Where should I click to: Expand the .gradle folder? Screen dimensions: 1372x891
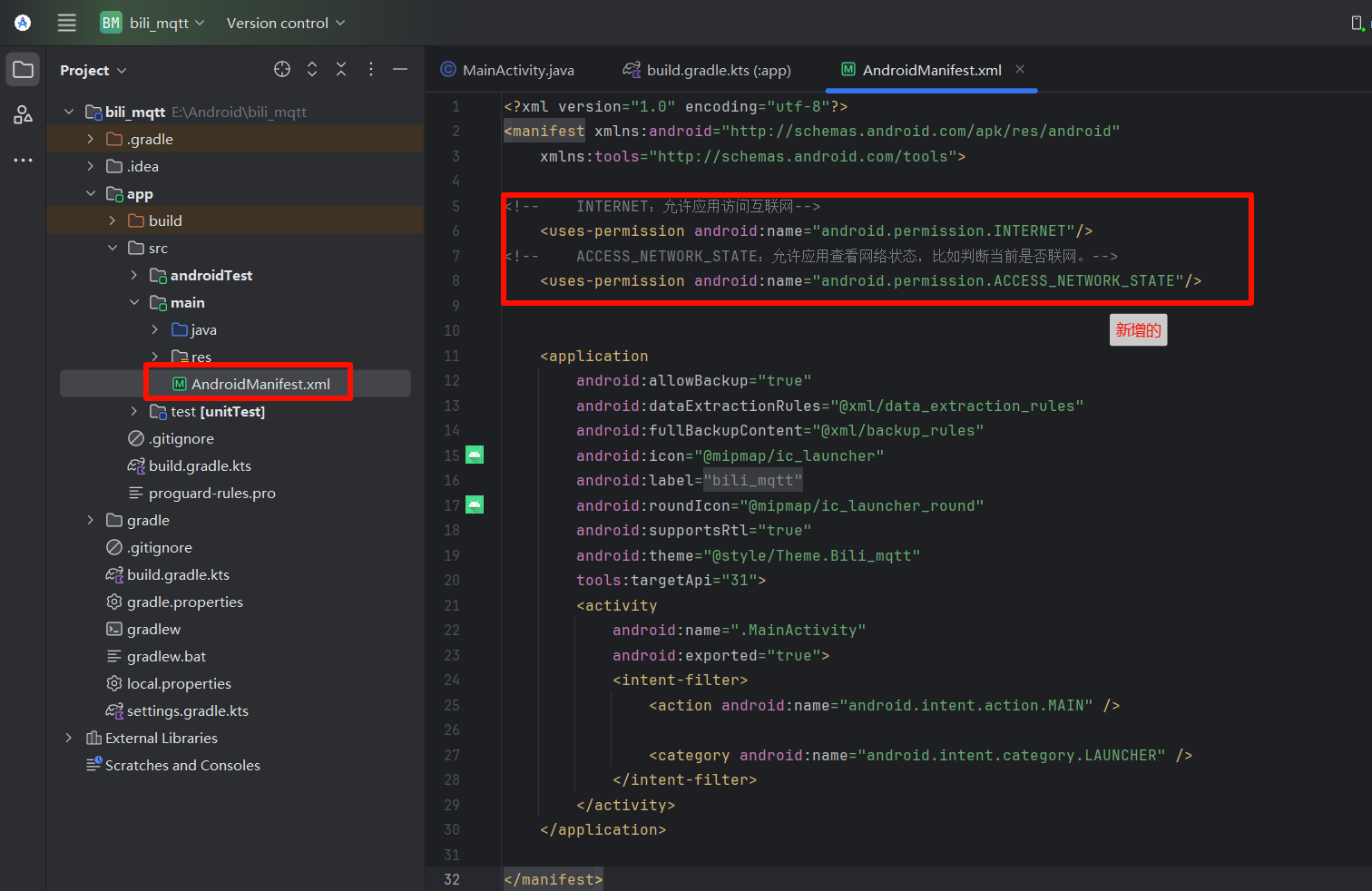click(90, 139)
